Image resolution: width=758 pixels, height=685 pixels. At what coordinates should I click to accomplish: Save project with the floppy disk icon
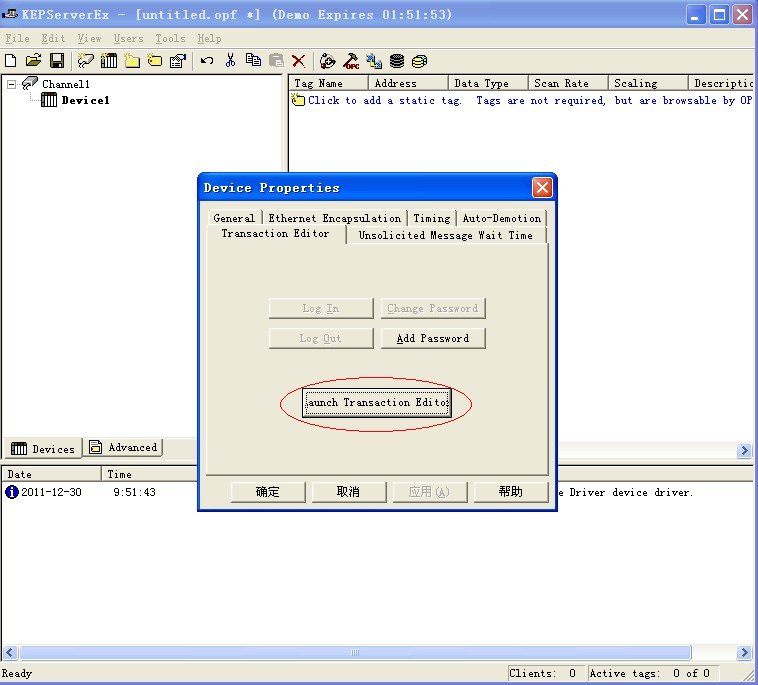pyautogui.click(x=57, y=61)
